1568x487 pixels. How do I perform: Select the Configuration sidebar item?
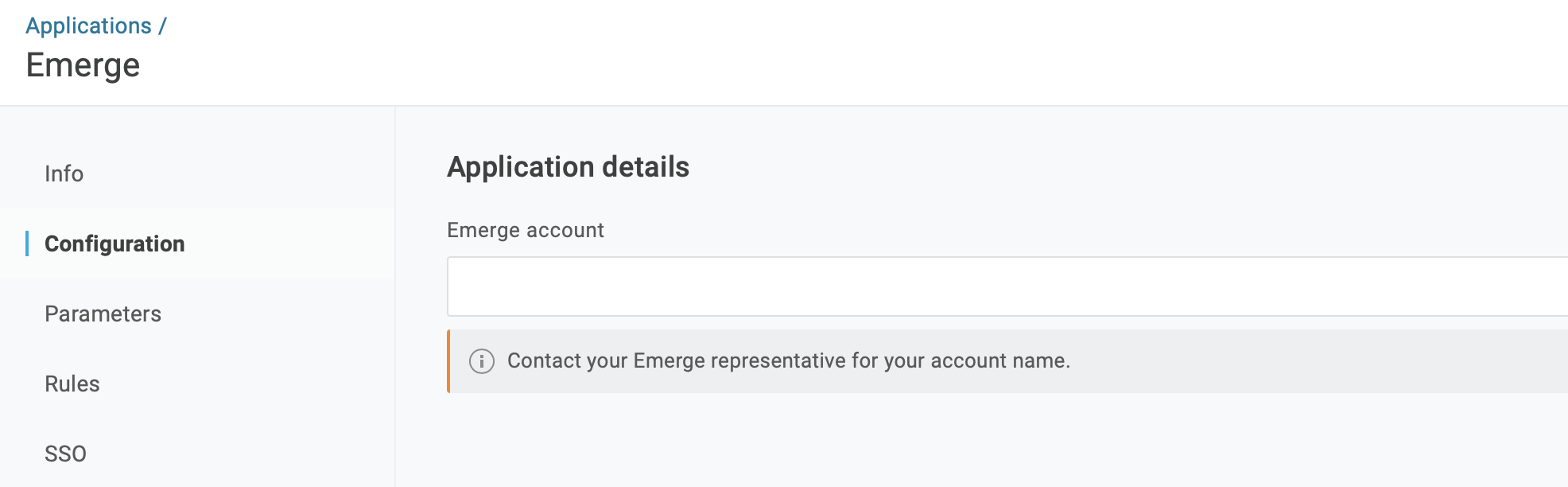click(x=114, y=243)
